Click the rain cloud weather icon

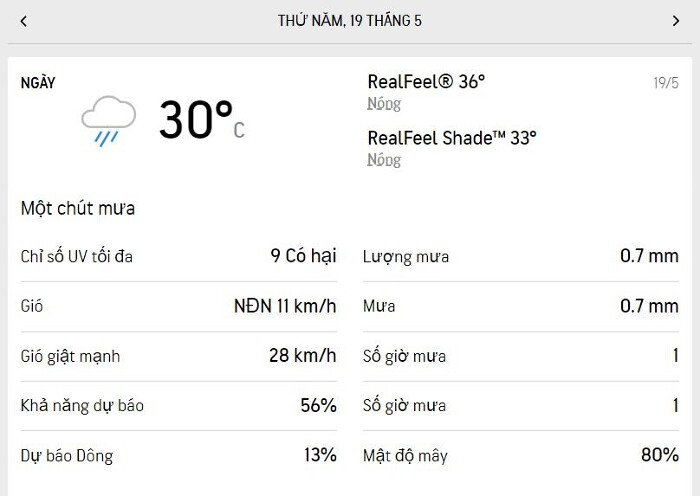[x=108, y=121]
